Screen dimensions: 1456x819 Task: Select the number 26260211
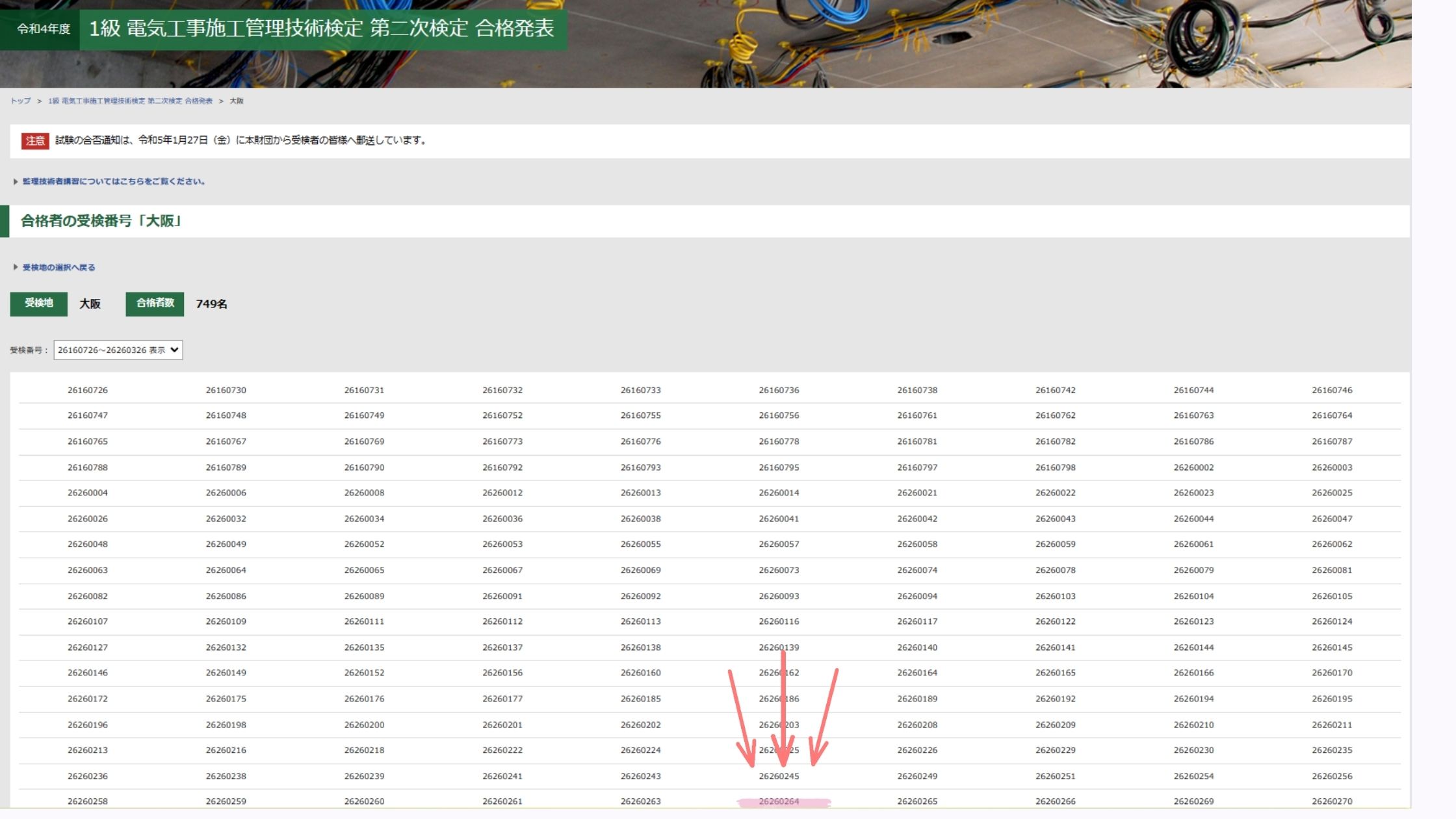(x=1332, y=725)
